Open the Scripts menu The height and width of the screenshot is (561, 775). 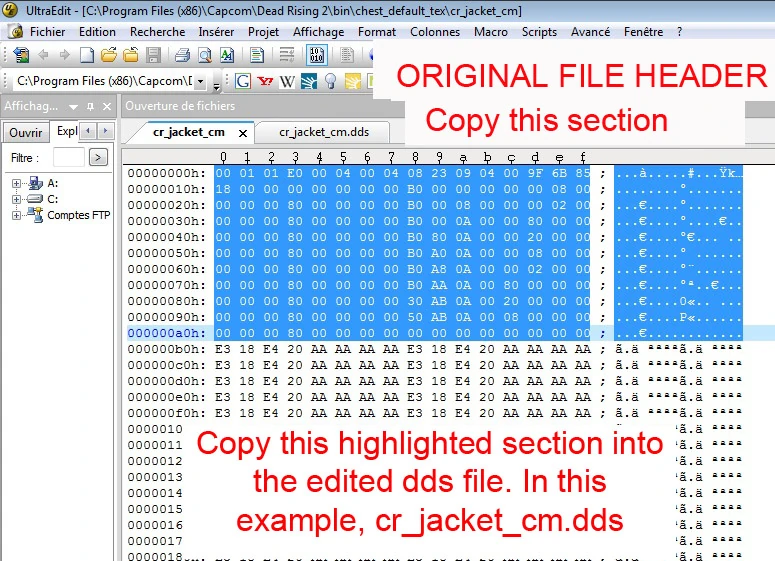click(x=539, y=32)
